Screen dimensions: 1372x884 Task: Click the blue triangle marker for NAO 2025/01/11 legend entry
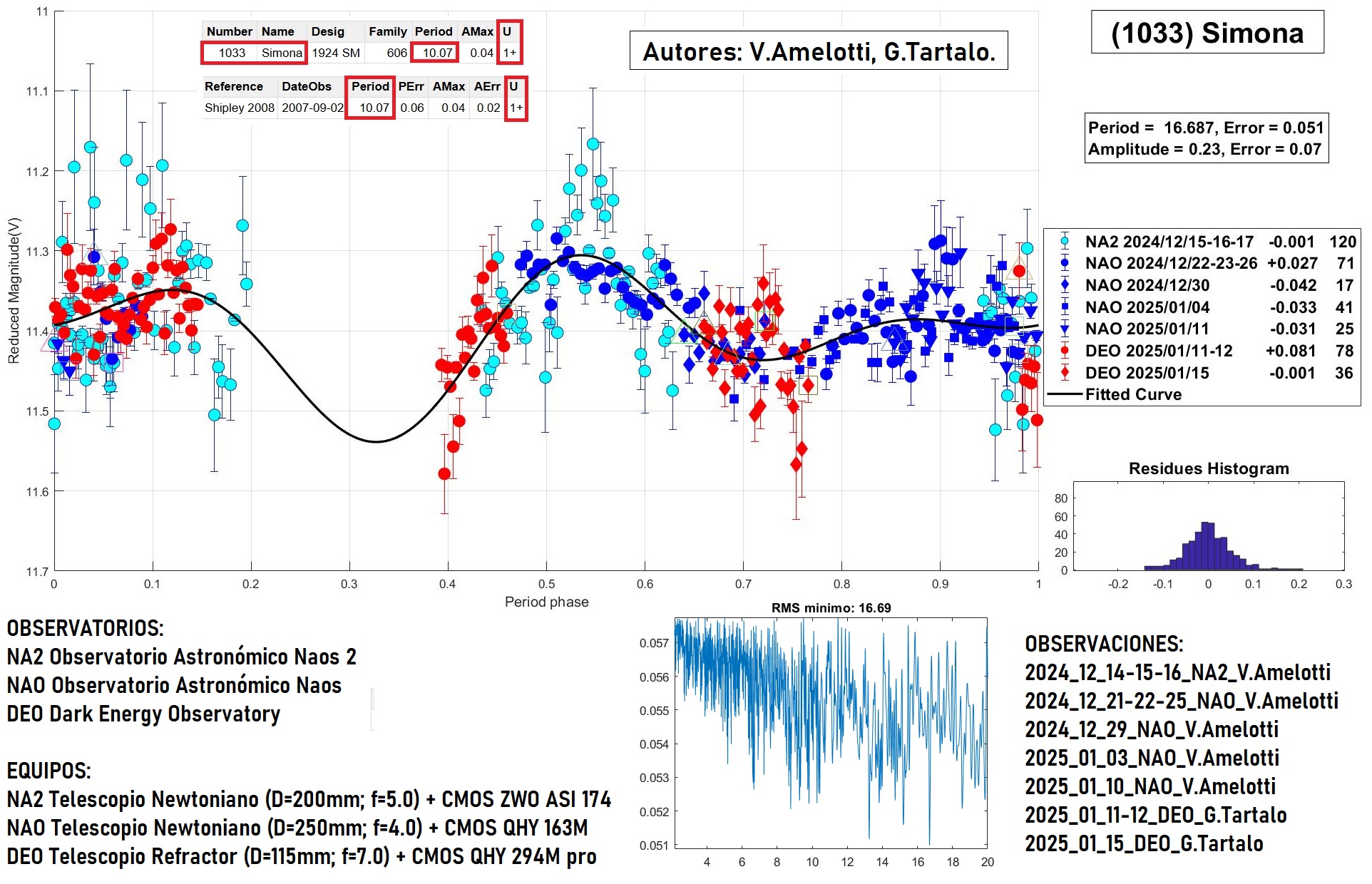click(x=1065, y=329)
